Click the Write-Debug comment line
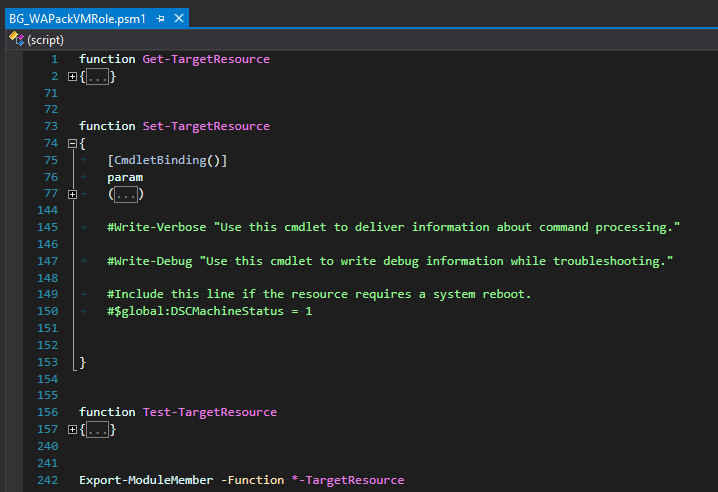This screenshot has width=718, height=492. click(390, 261)
